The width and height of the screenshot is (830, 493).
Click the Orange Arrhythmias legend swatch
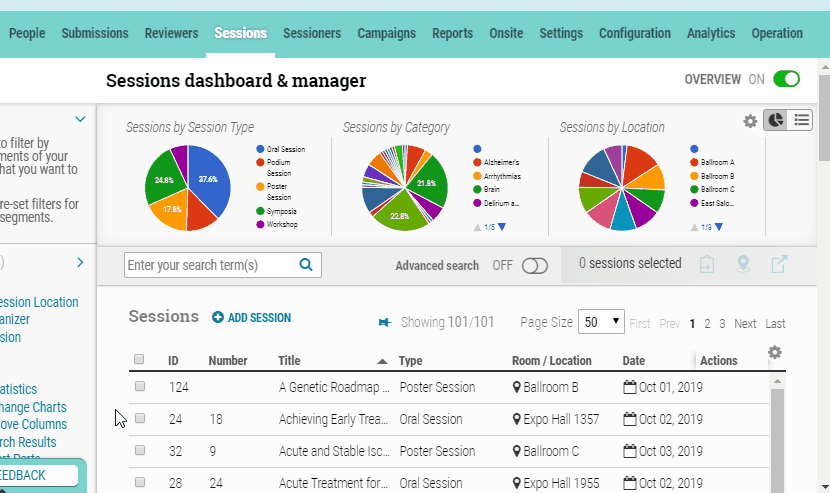477,176
